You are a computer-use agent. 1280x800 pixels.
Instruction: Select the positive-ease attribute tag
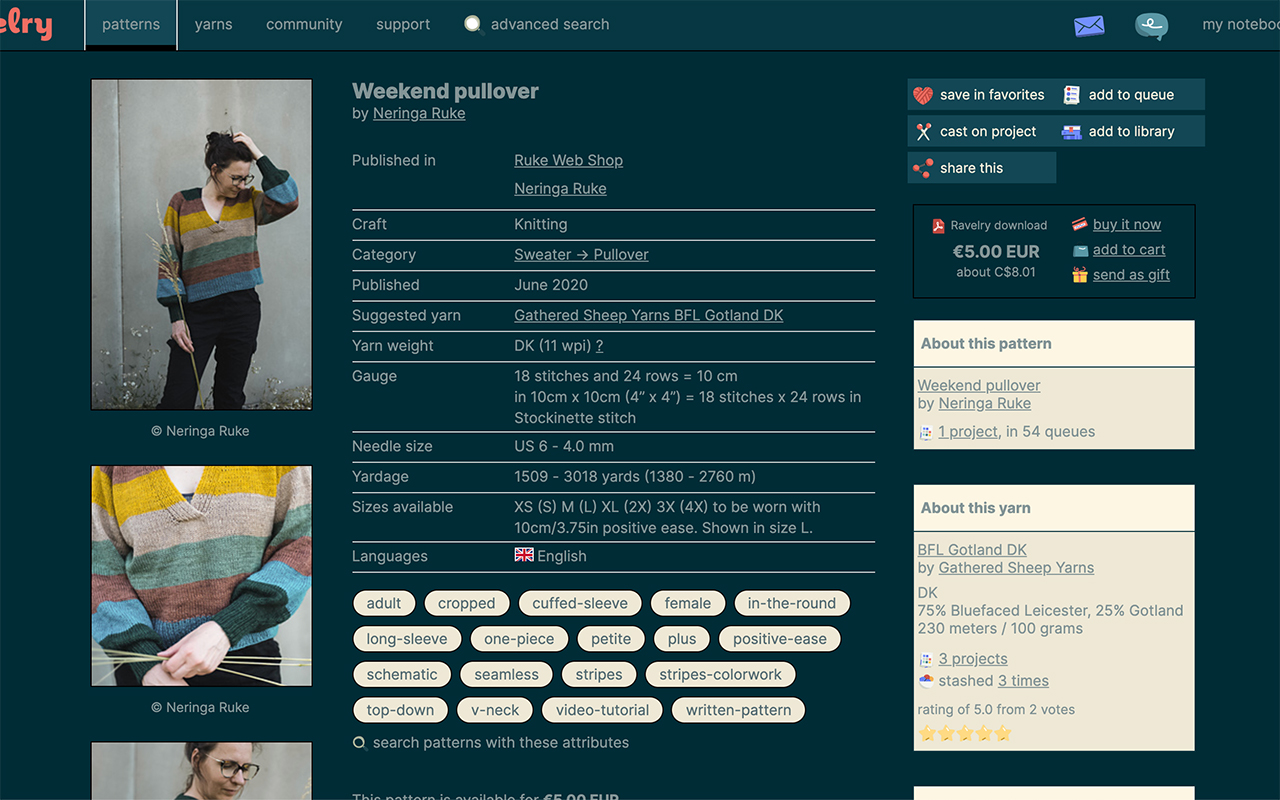780,639
